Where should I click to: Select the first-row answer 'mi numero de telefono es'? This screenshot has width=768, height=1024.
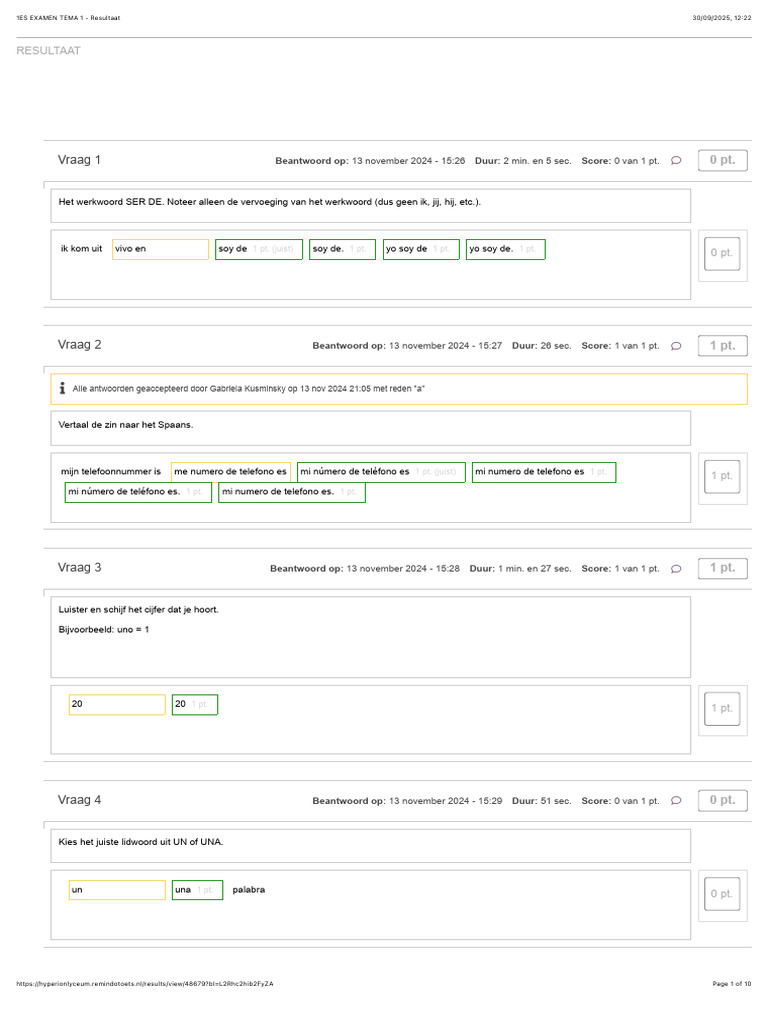pos(544,472)
